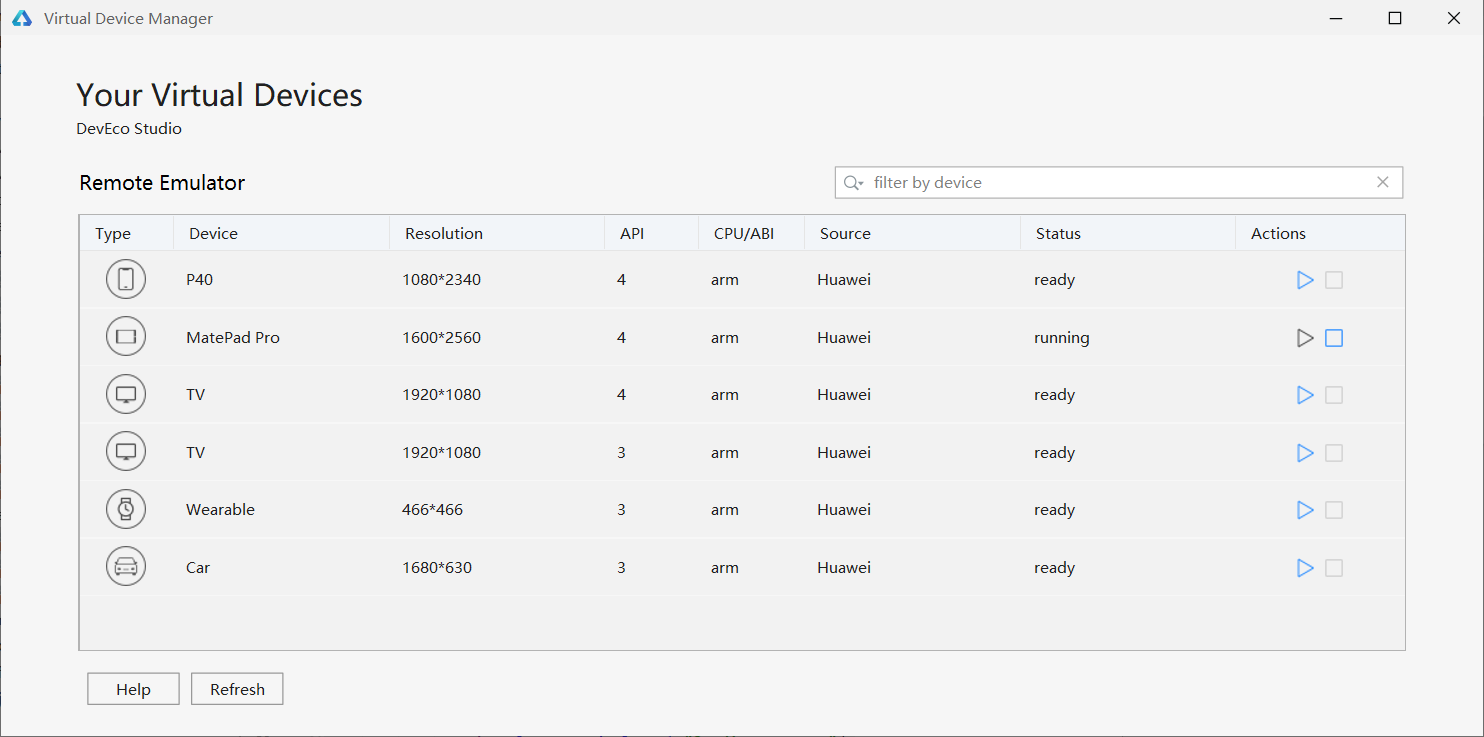
Task: Click the ready status of P40
Action: coord(1054,280)
